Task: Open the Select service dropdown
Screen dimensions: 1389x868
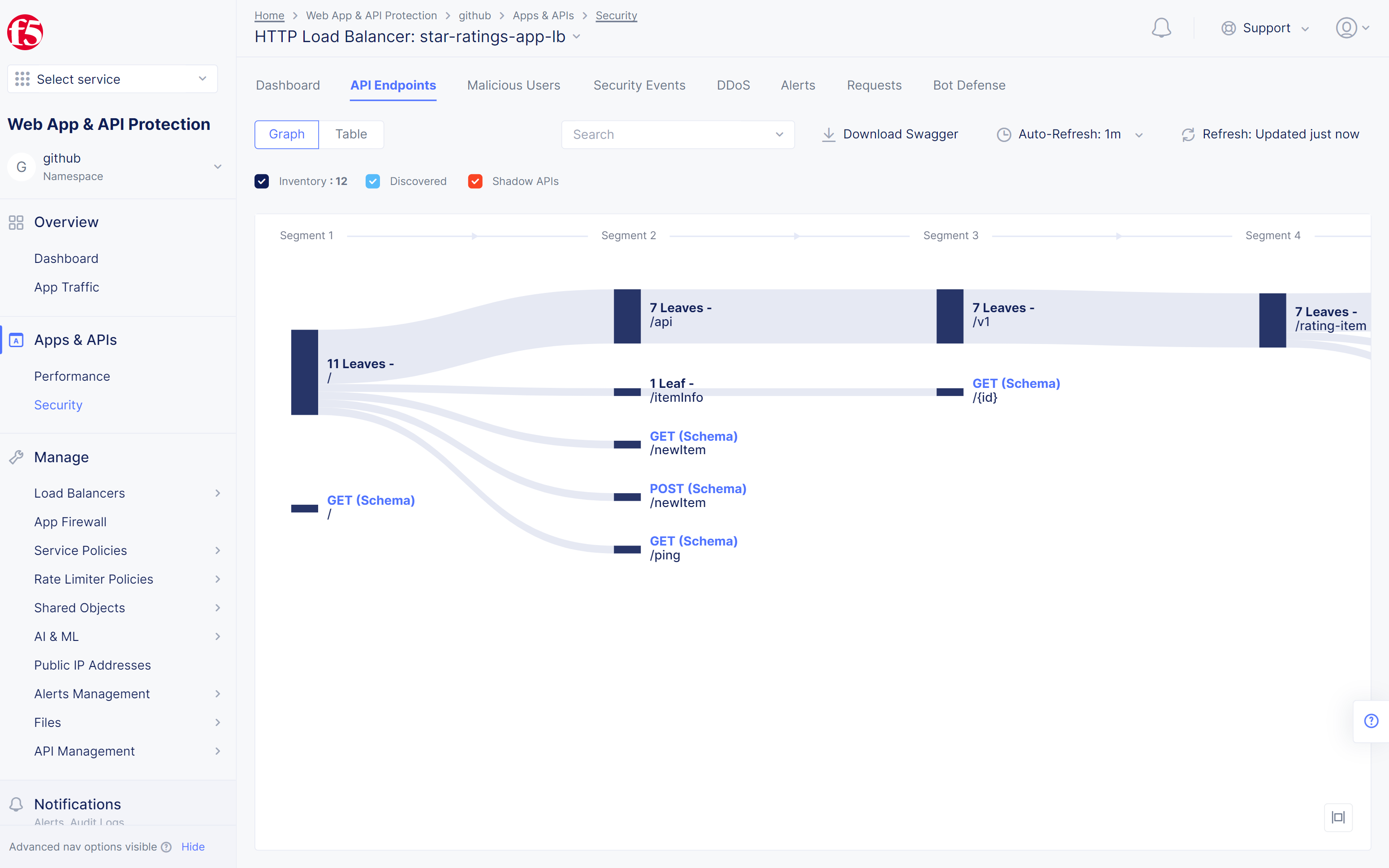Action: pos(112,79)
